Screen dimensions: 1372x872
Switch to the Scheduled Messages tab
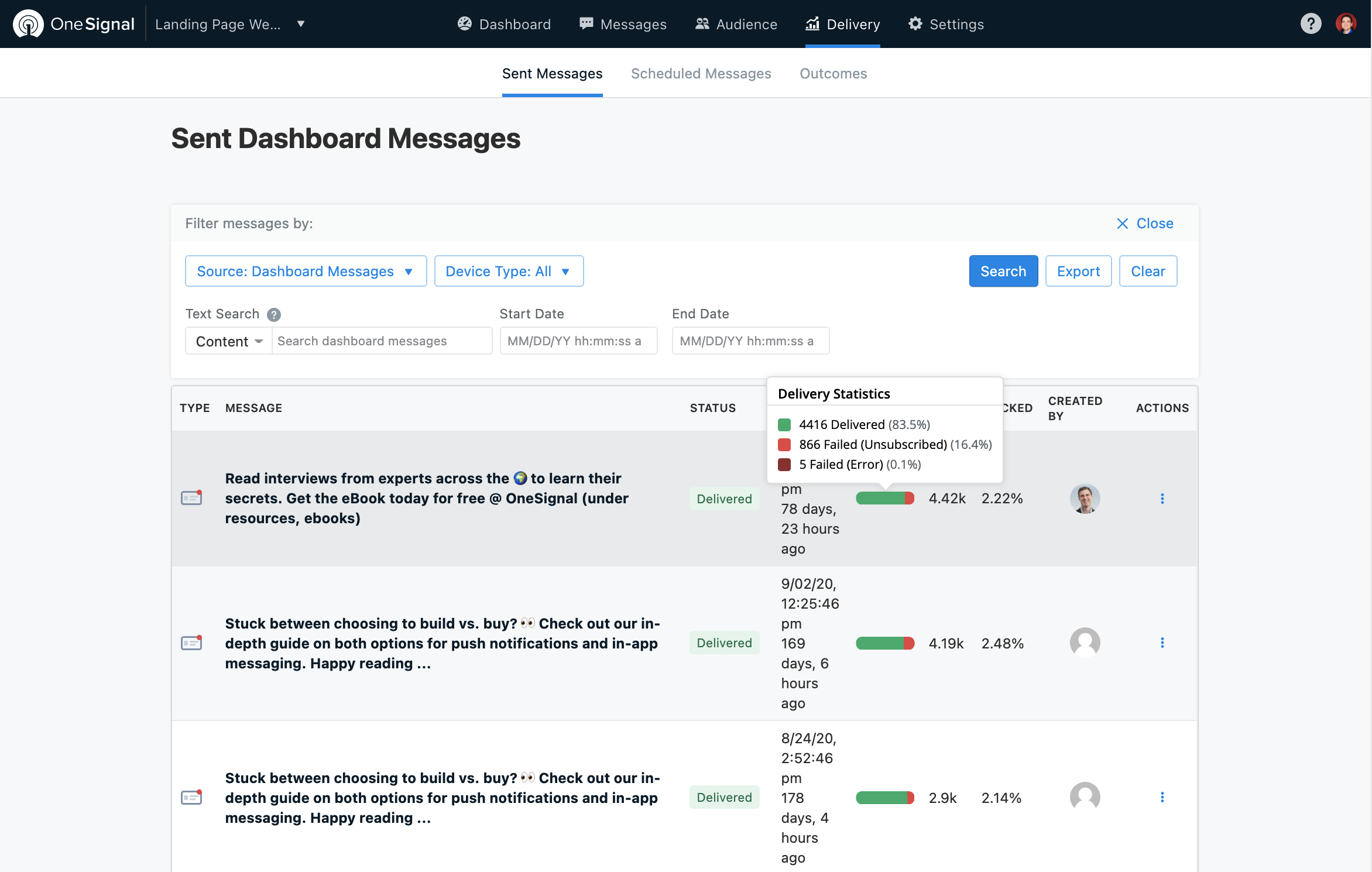701,74
